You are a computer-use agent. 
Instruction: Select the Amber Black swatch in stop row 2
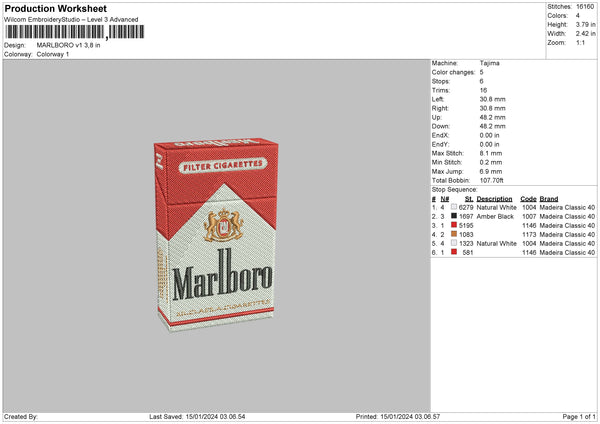click(454, 216)
